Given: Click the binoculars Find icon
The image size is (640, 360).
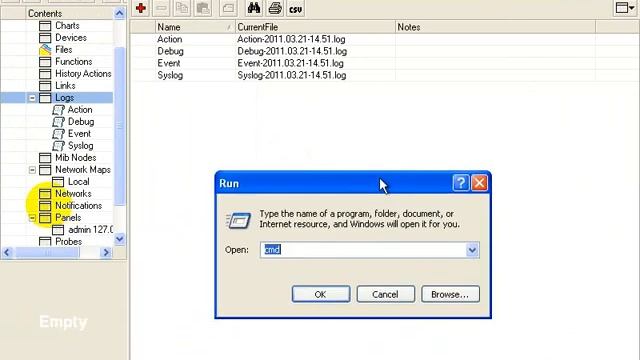Looking at the screenshot, I should coord(254,8).
